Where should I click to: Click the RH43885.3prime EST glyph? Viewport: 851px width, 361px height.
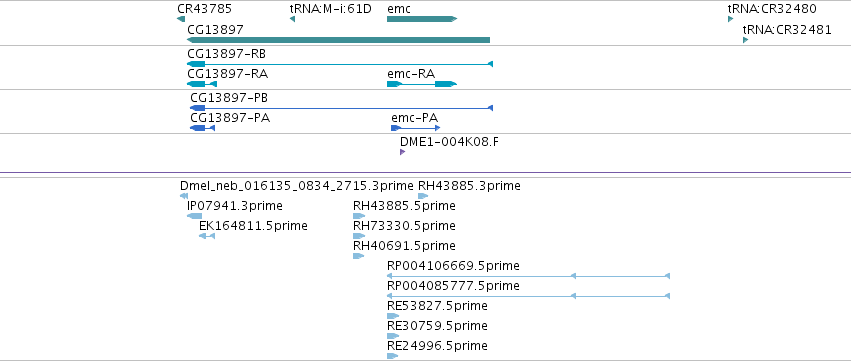(423, 196)
